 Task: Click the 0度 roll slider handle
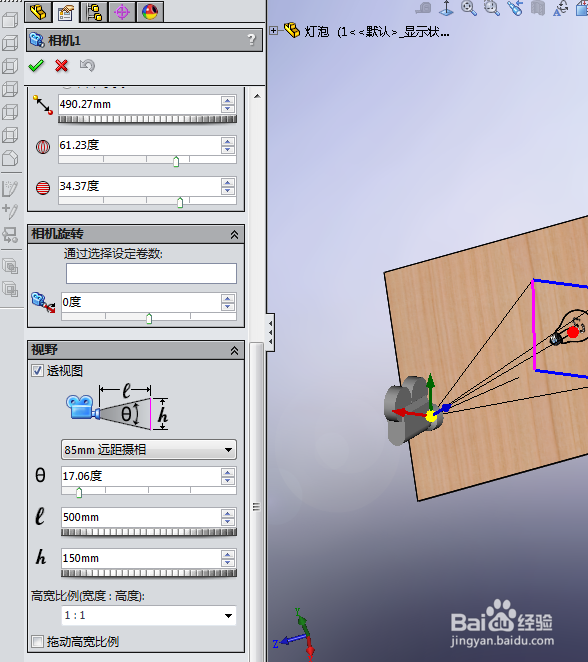tap(149, 318)
